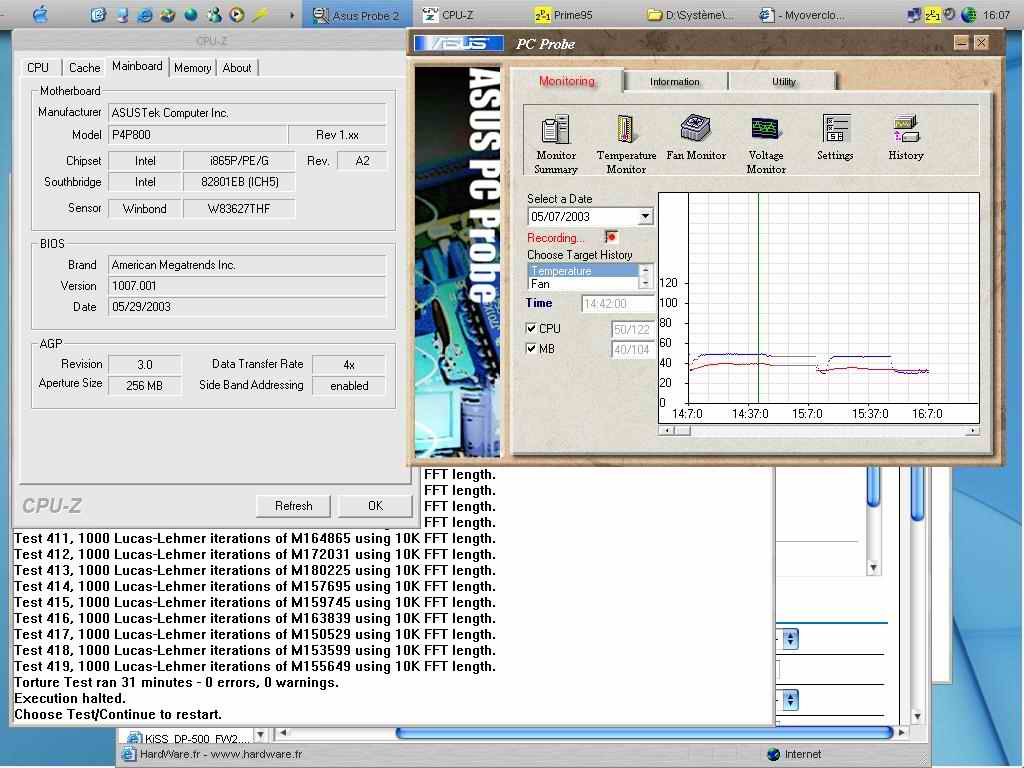Image resolution: width=1024 pixels, height=768 pixels.
Task: Click the history graph horizontal scrollbar
Action: pos(818,431)
